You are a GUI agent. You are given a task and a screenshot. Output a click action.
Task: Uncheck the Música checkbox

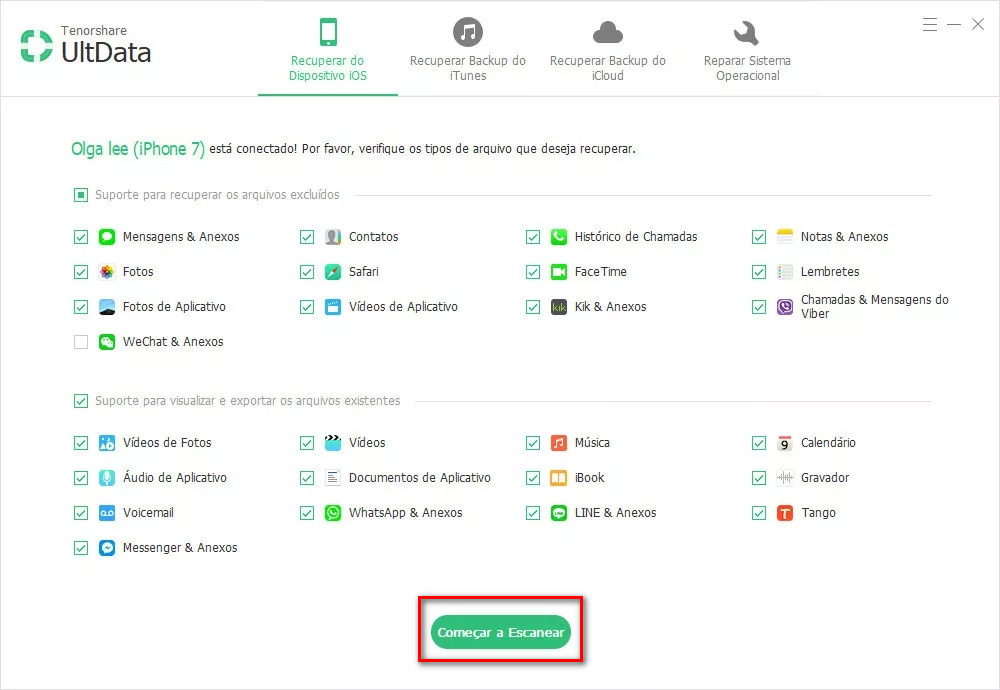click(533, 443)
